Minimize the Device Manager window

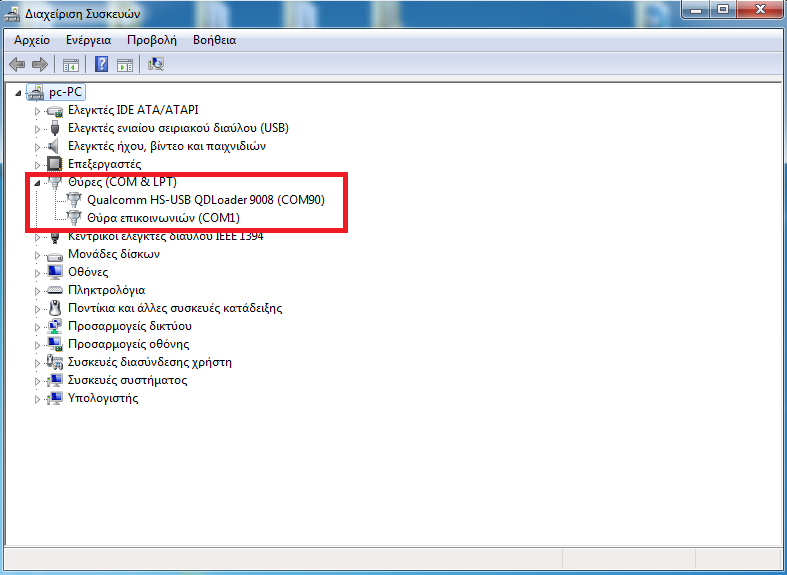point(697,10)
